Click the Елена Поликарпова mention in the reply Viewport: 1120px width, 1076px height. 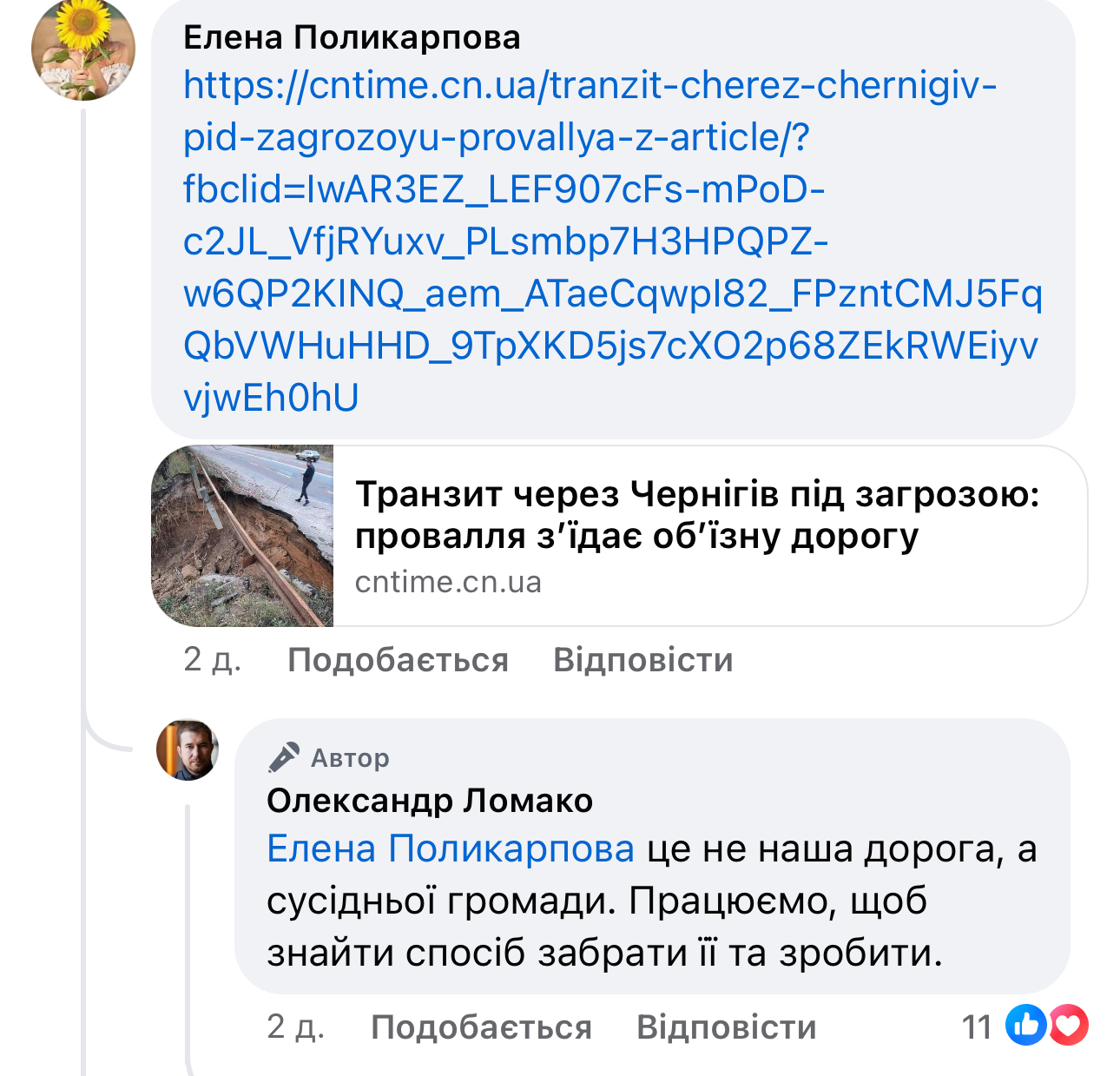tap(450, 849)
